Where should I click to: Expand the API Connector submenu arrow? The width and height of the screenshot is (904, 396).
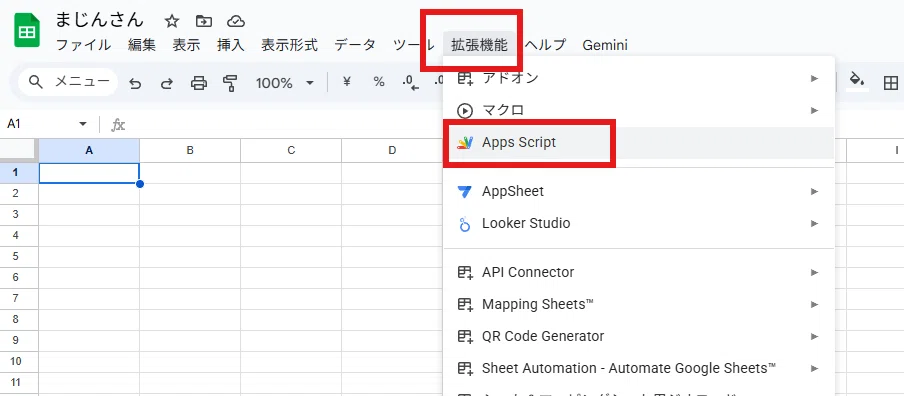[814, 272]
